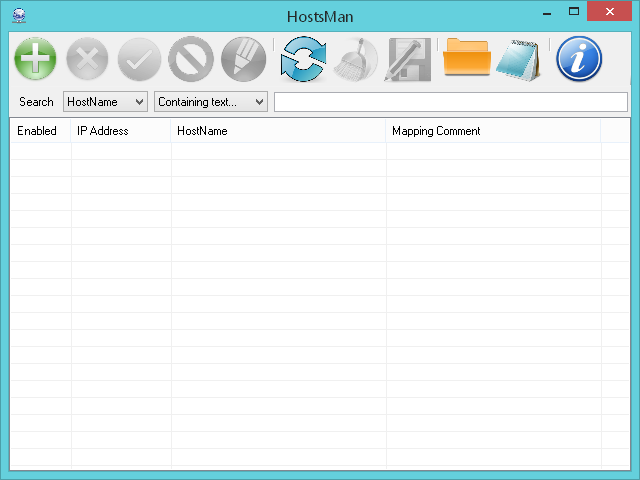Screen dimensions: 640x480
Task: Click into the search text input field
Action: tap(451, 102)
